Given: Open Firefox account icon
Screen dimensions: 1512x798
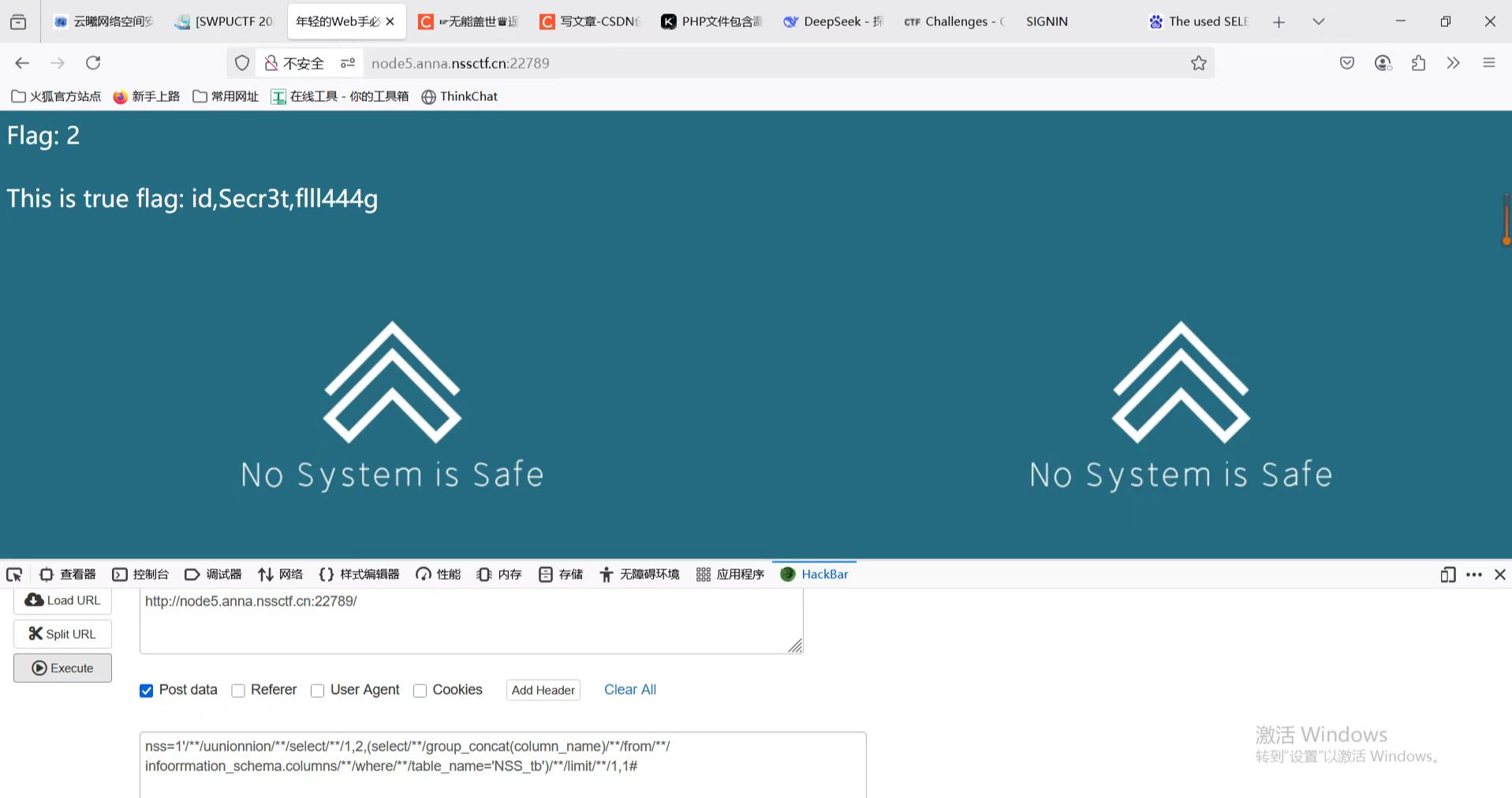Looking at the screenshot, I should (x=1383, y=63).
